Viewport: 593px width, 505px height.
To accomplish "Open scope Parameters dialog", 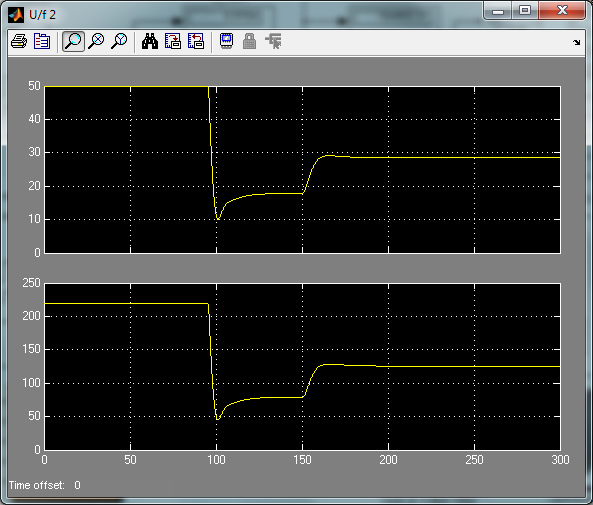I will pyautogui.click(x=42, y=41).
